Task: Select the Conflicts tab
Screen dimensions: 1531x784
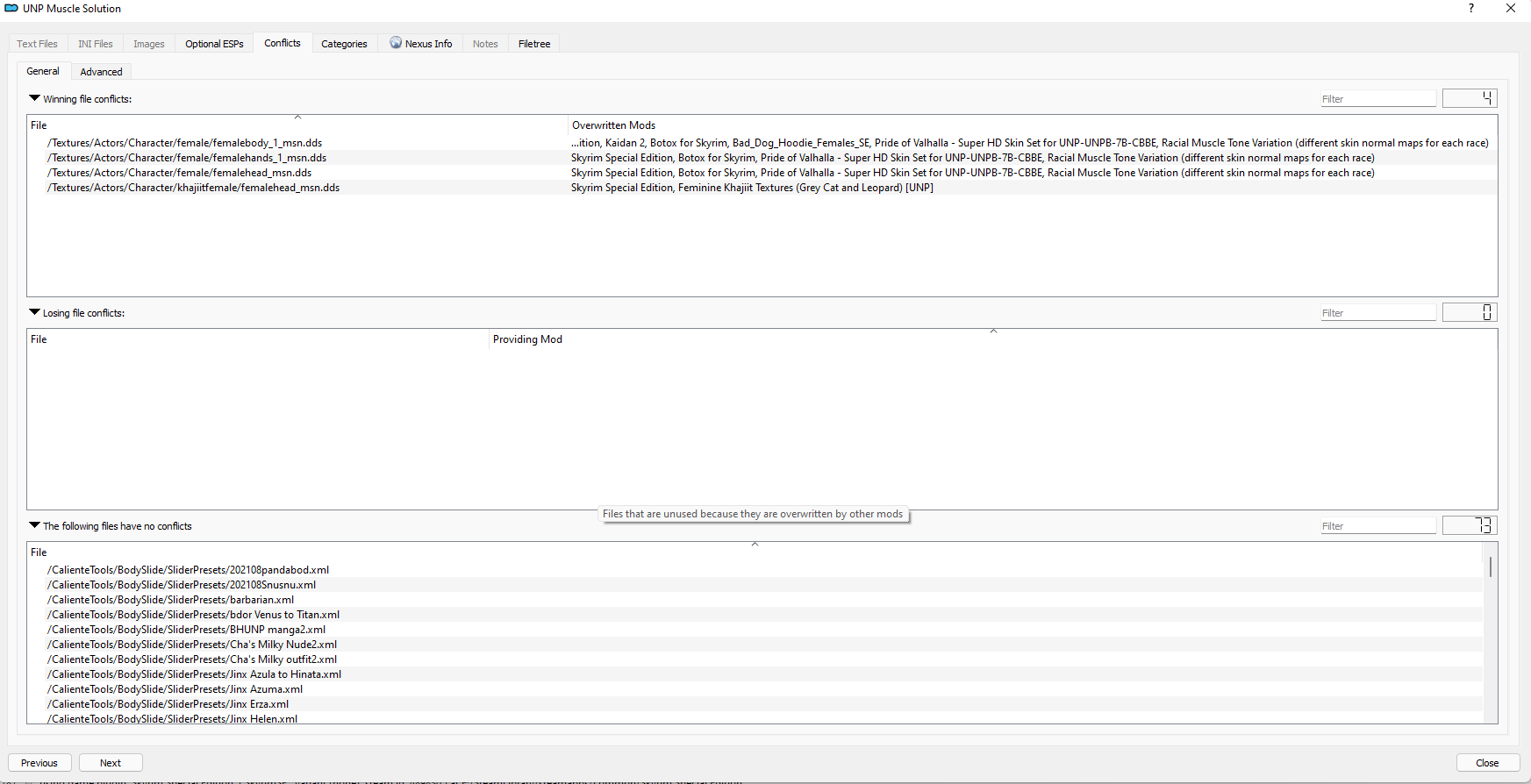Action: [x=283, y=43]
